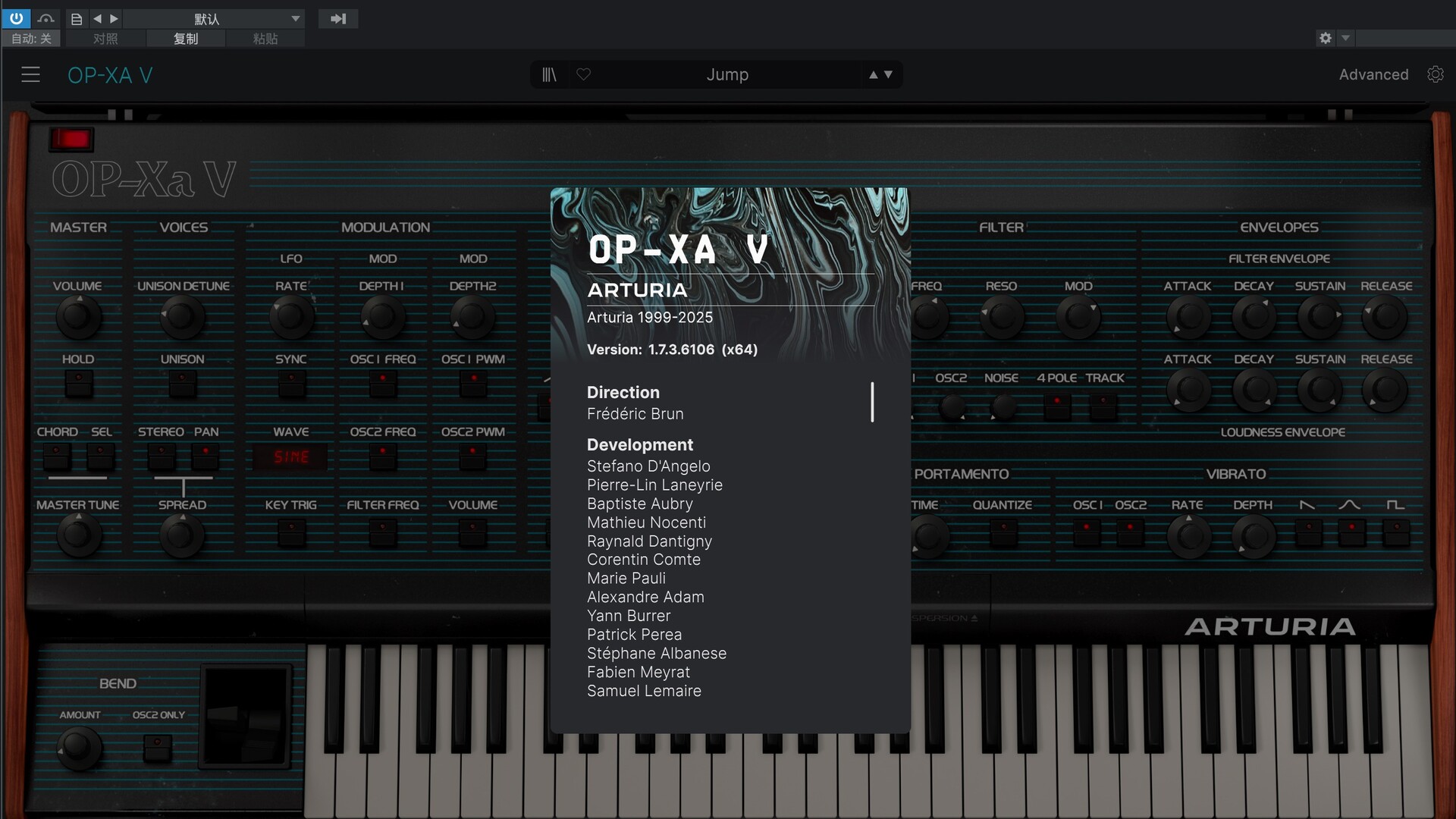
Task: Open the Advanced panel
Action: (x=1373, y=74)
